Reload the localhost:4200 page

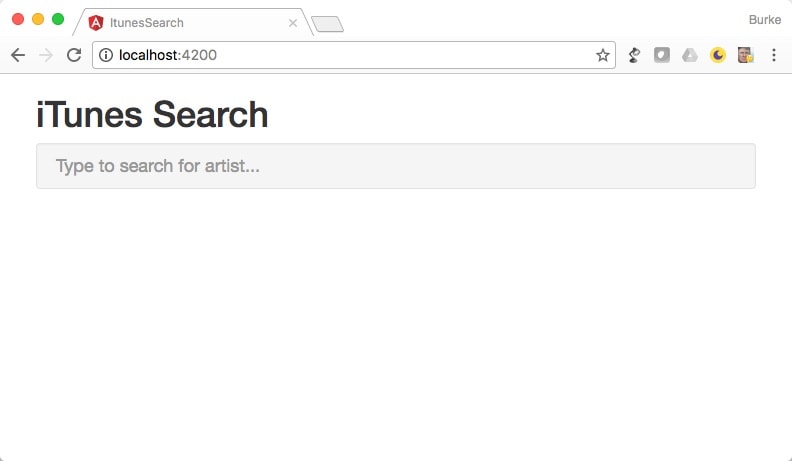click(x=74, y=55)
